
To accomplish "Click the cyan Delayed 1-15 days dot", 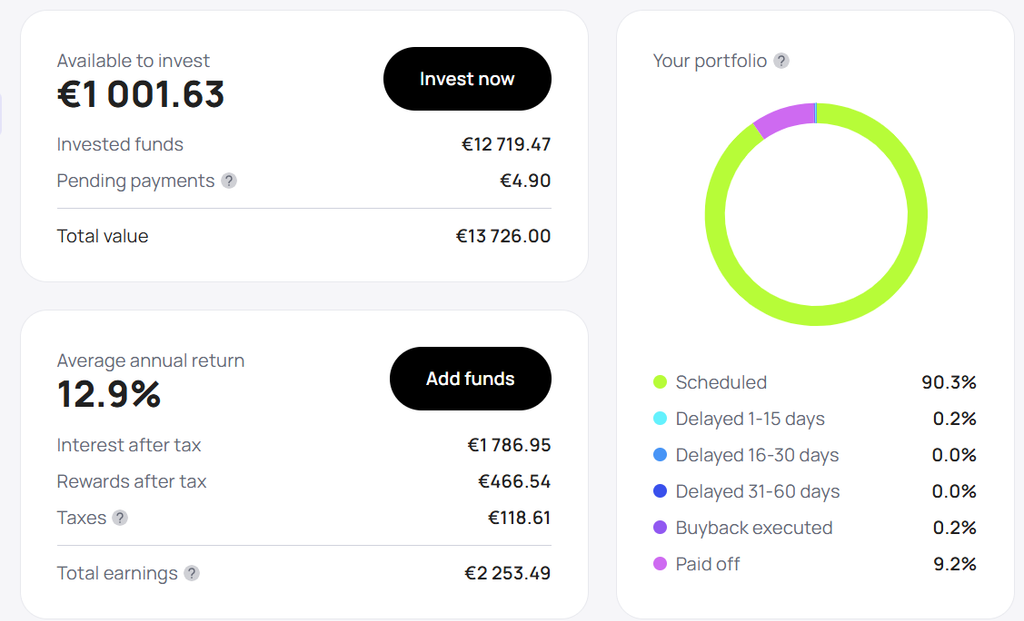I will tap(660, 419).
